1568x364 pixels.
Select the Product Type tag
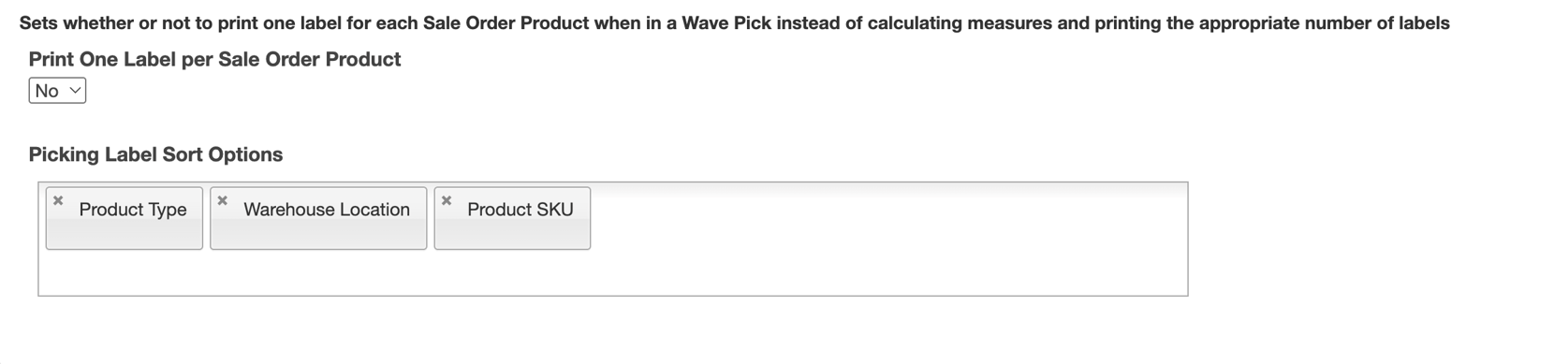coord(125,218)
